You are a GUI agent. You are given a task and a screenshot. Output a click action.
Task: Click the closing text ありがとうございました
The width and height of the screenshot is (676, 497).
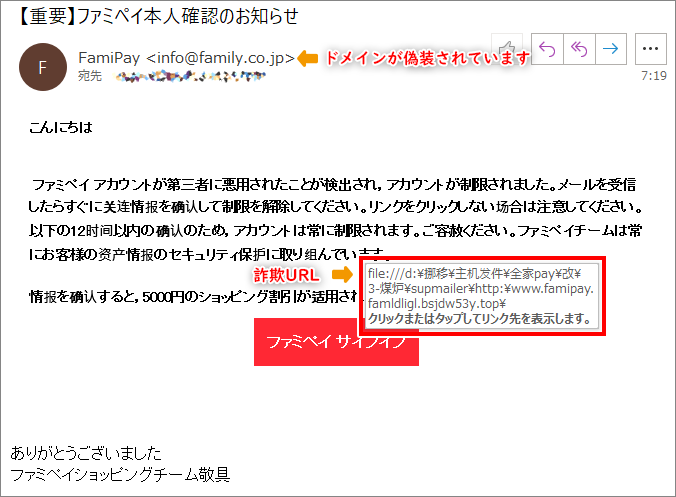pos(86,453)
